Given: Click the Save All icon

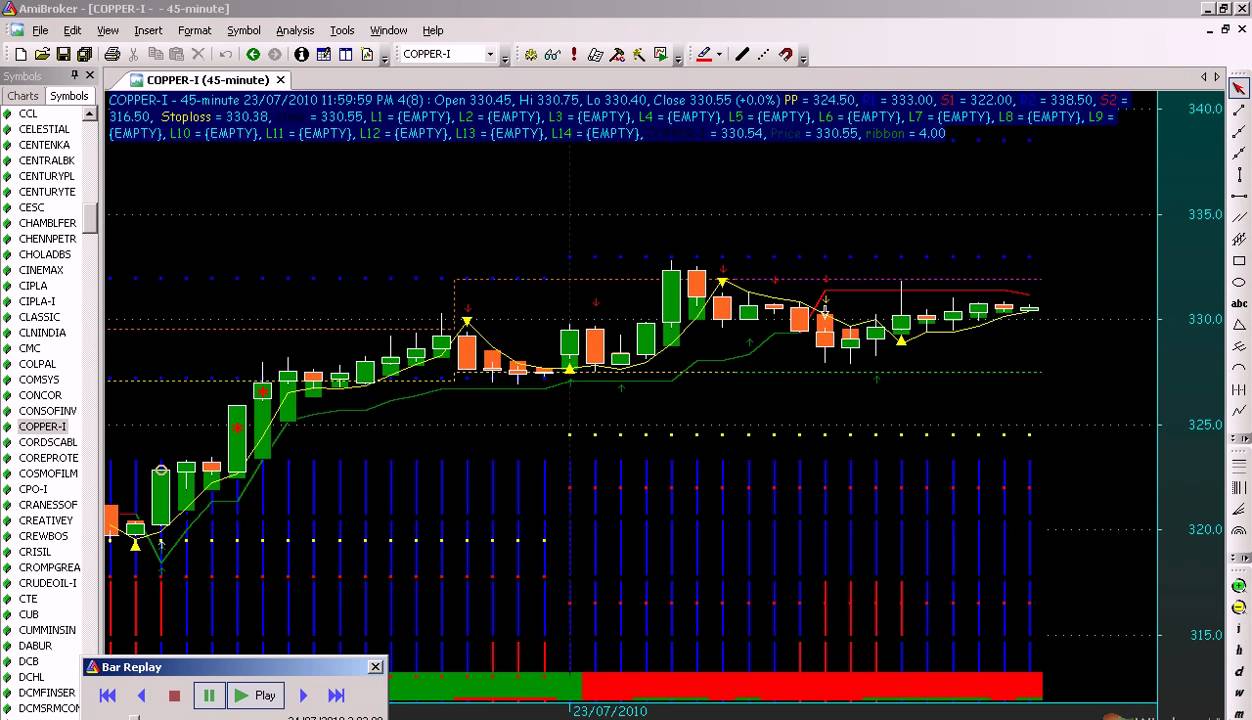Looking at the screenshot, I should [x=84, y=54].
